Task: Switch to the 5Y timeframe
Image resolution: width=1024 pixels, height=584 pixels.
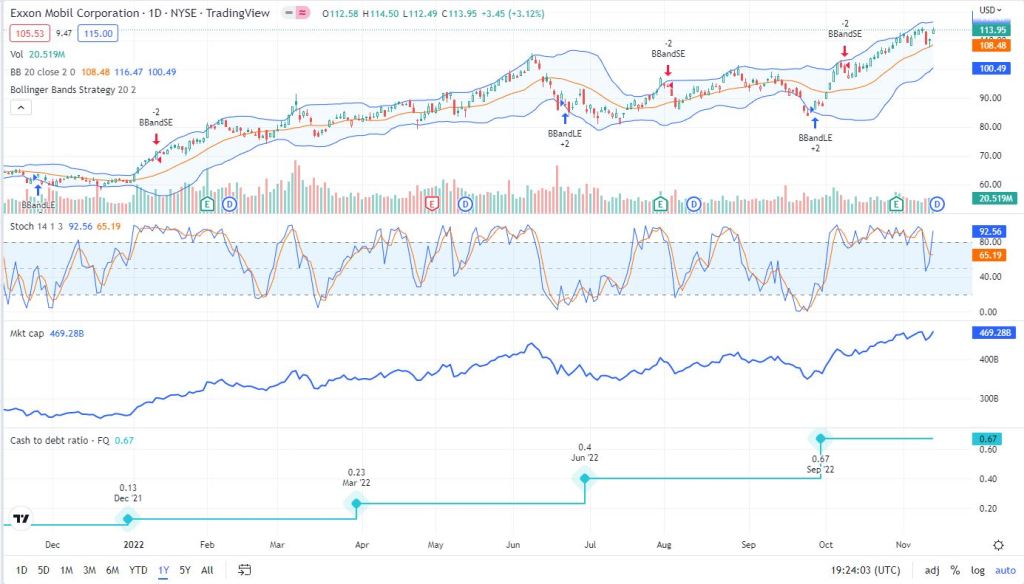Action: [x=182, y=568]
